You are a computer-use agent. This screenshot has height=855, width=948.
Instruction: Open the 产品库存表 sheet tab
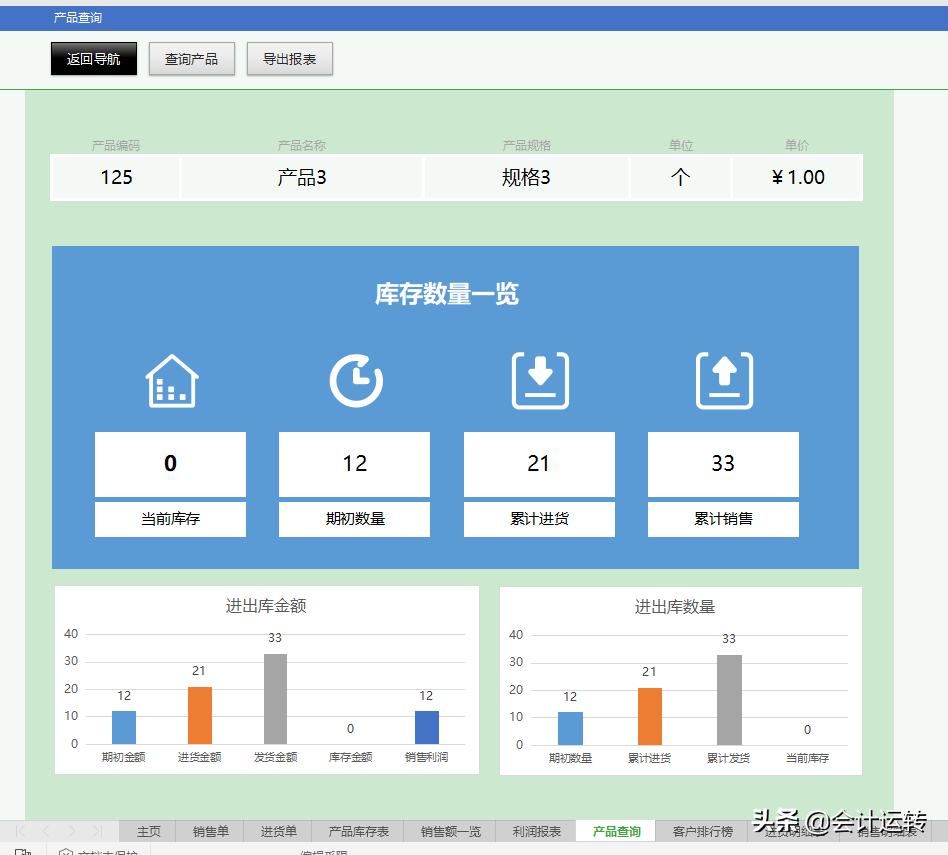[x=359, y=831]
